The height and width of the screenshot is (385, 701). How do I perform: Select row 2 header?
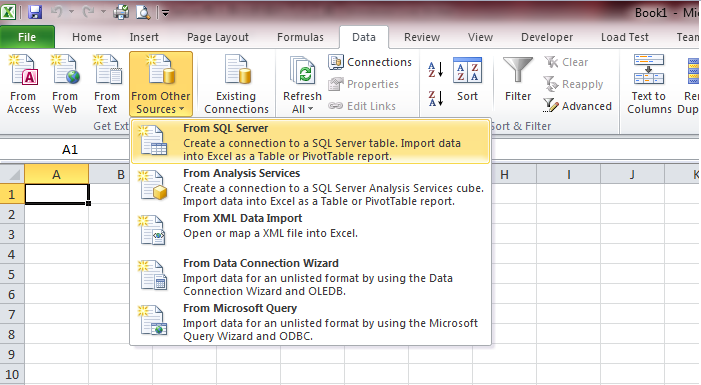coord(12,215)
